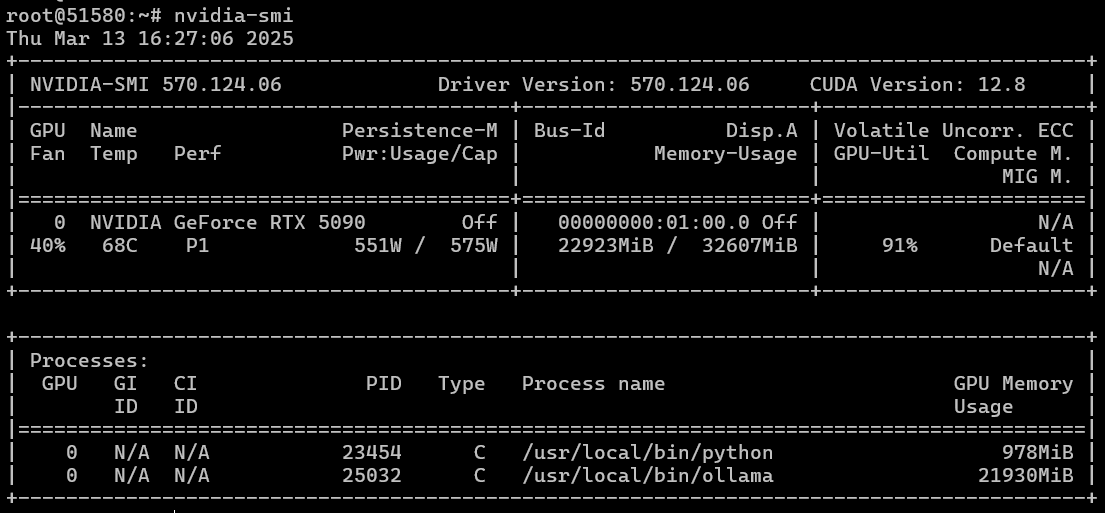
Task: Click the Processes: section header
Action: pyautogui.click(x=89, y=361)
